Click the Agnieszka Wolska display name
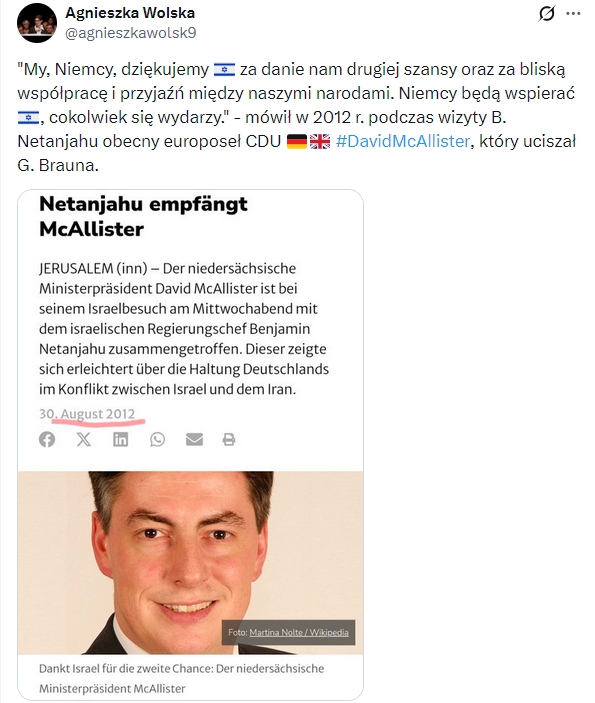 (x=130, y=13)
